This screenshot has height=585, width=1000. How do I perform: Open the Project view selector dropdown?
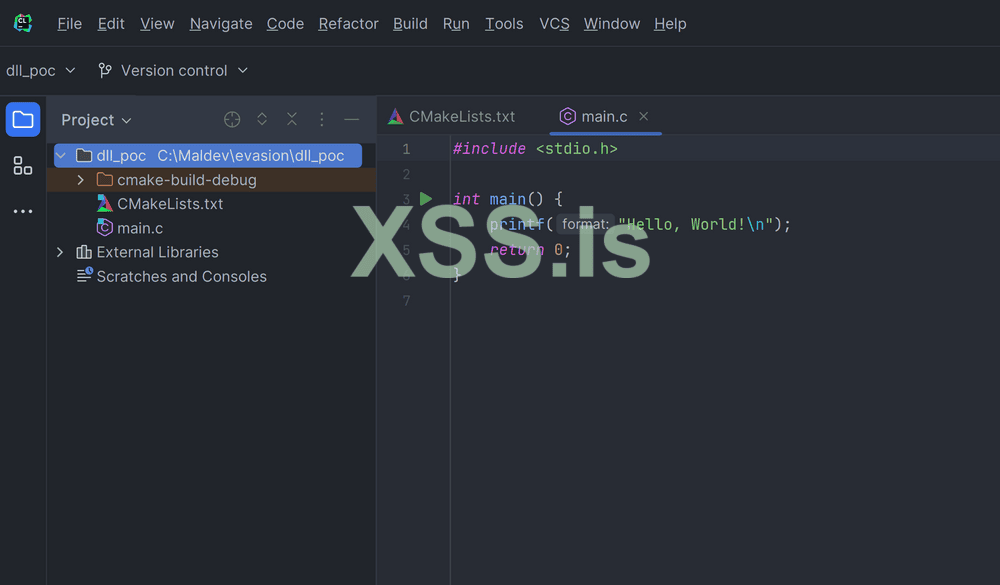(x=96, y=120)
